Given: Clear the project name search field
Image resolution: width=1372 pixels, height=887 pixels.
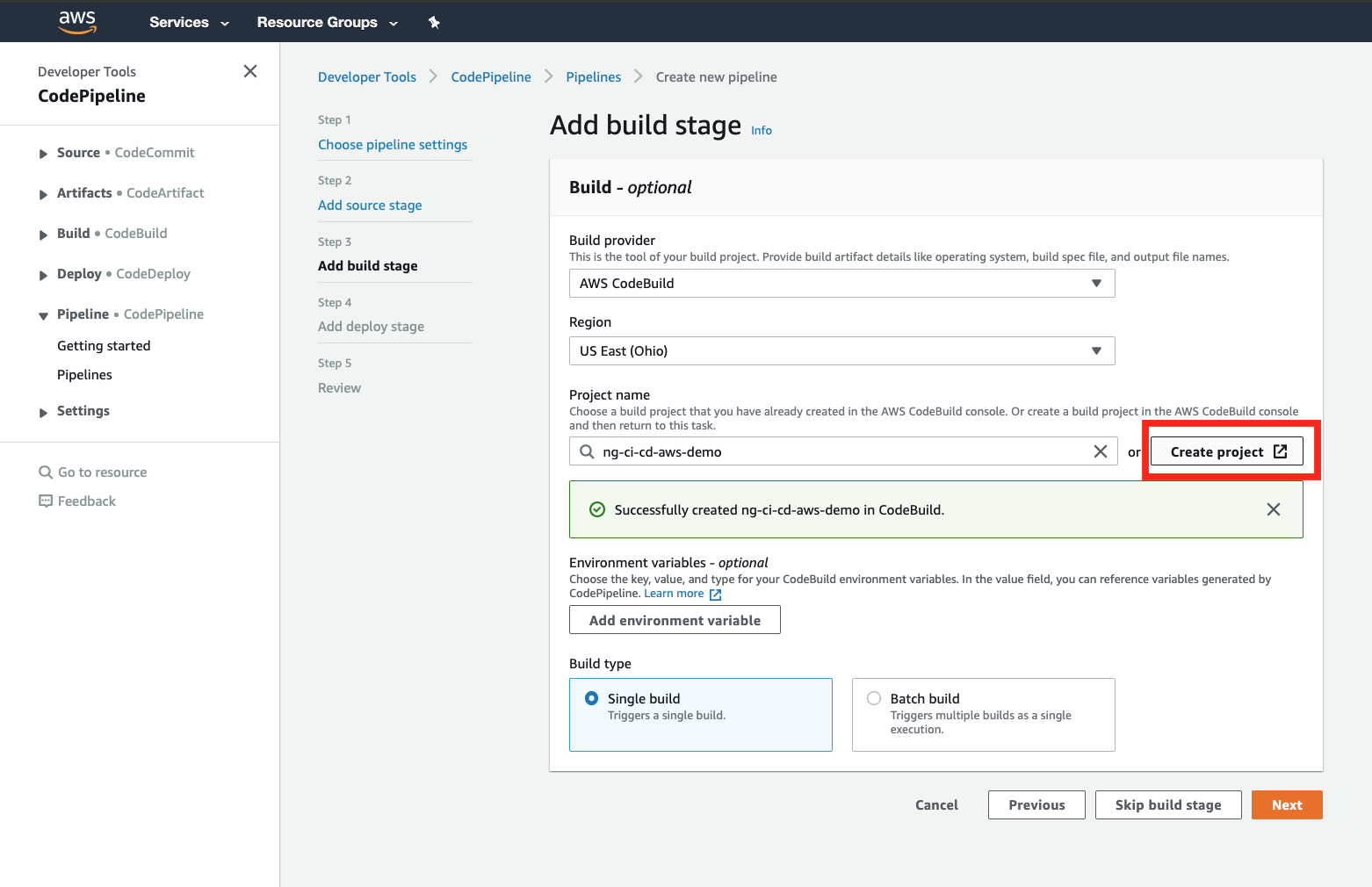Looking at the screenshot, I should click(1100, 451).
